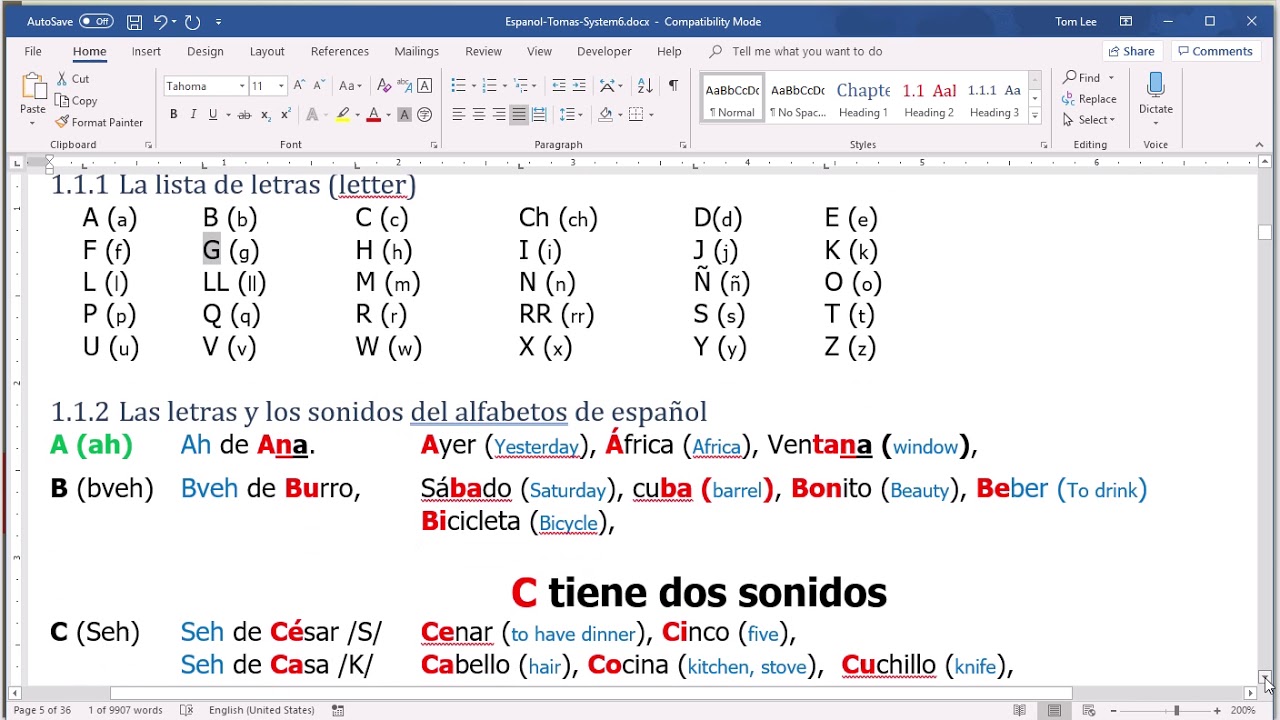Click the Increase Font Size icon
Viewport: 1280px width, 720px height.
pos(300,86)
